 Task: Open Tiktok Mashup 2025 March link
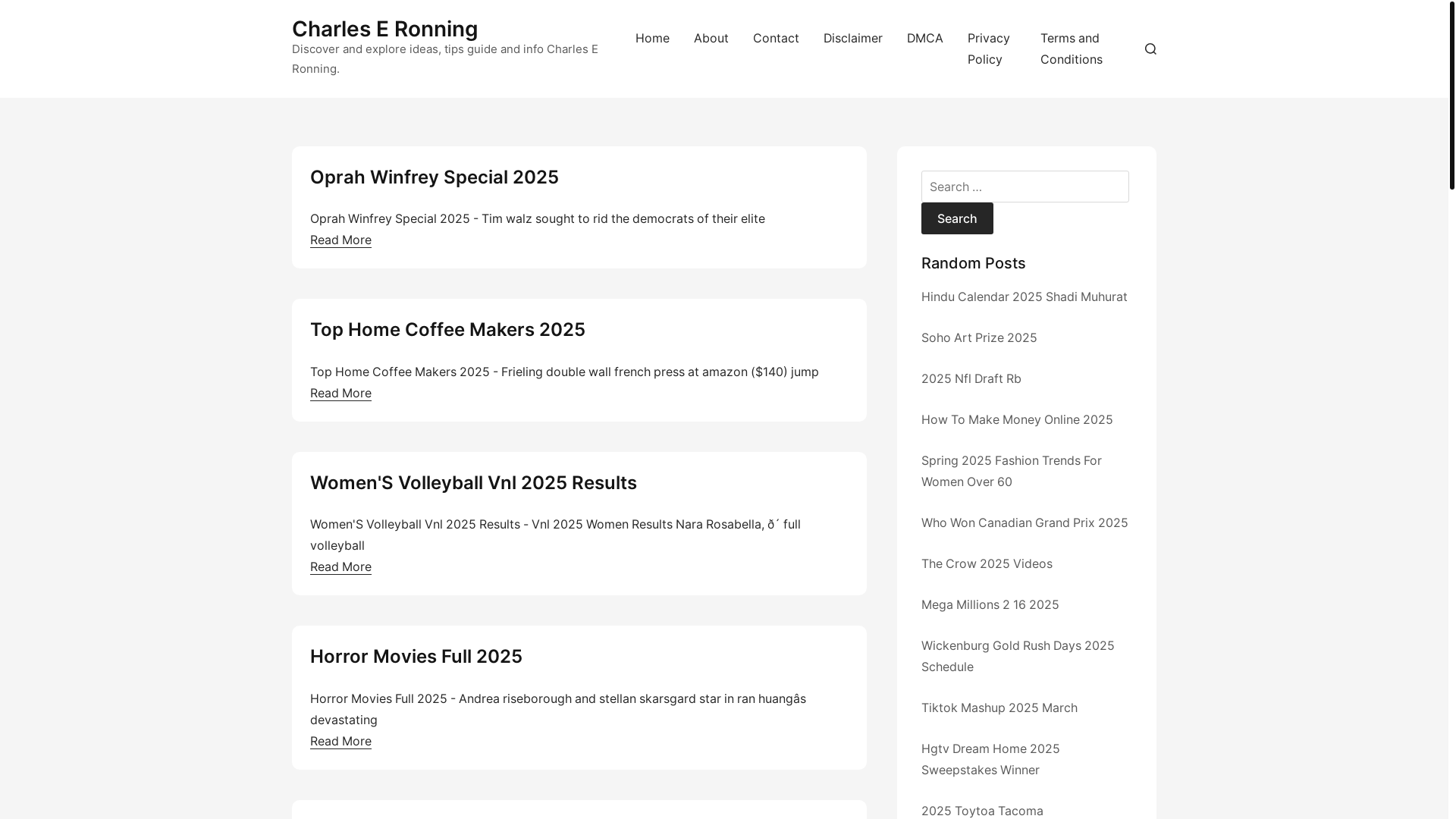tap(999, 708)
